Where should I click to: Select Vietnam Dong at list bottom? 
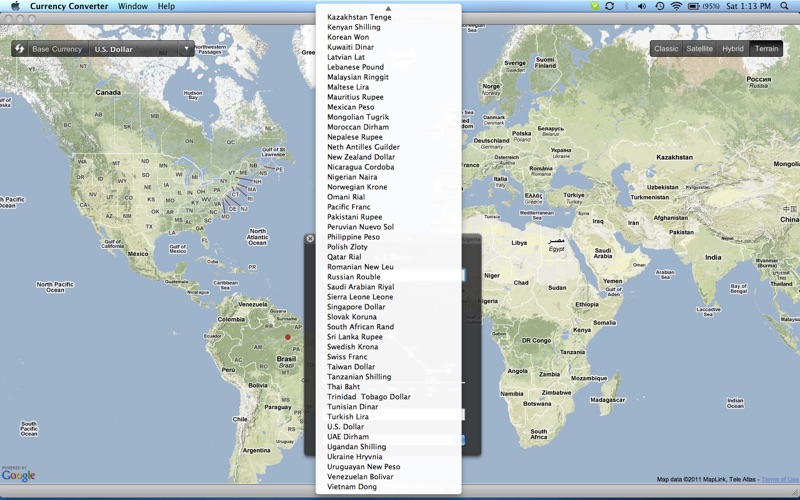tap(389, 487)
